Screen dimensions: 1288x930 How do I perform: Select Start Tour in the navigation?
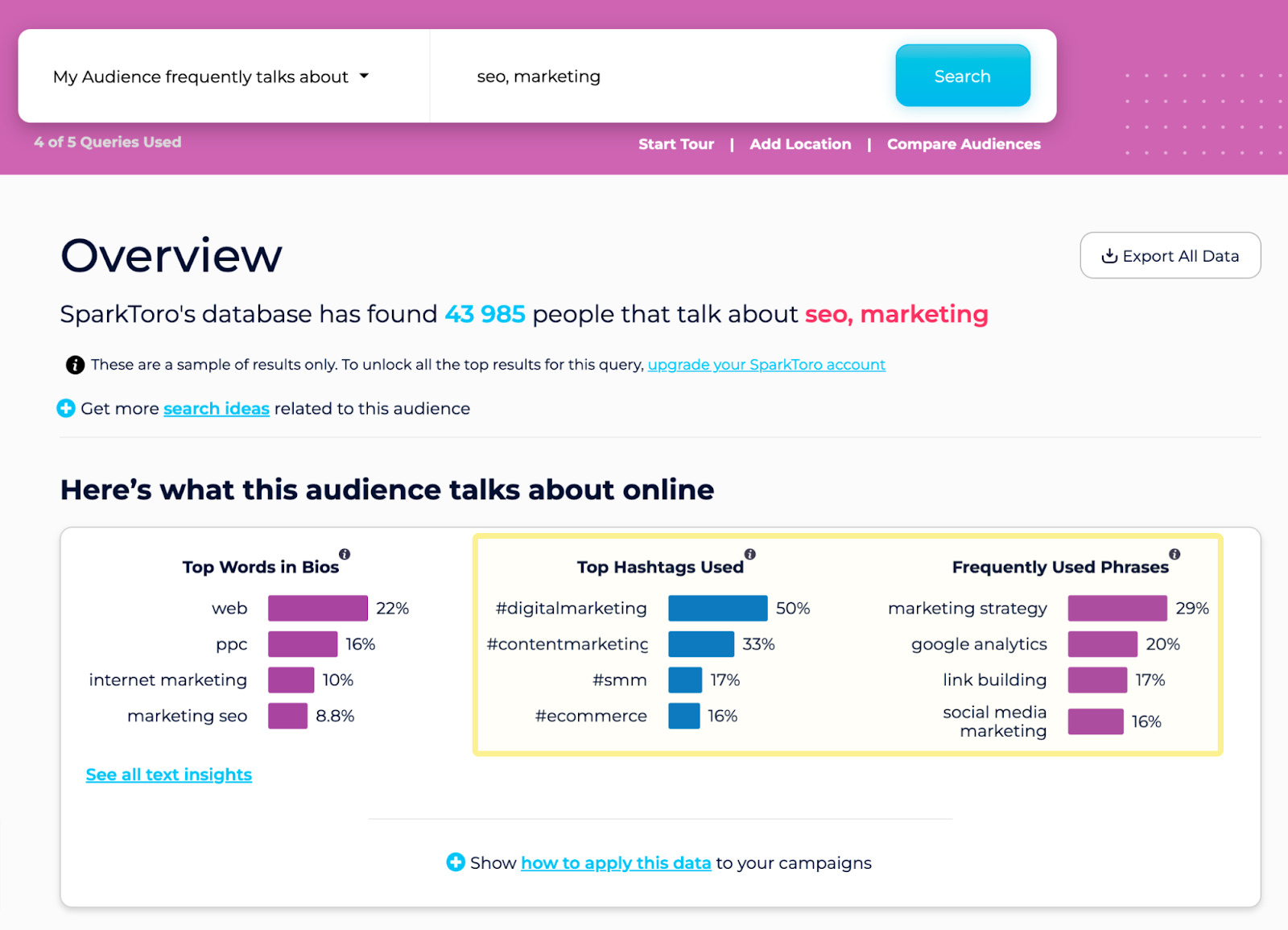tap(675, 143)
